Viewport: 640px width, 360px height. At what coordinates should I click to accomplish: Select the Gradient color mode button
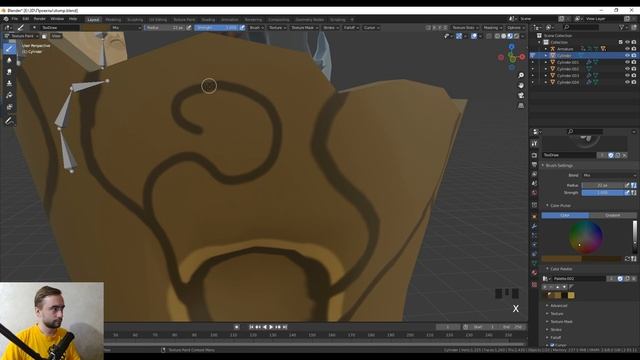point(612,215)
